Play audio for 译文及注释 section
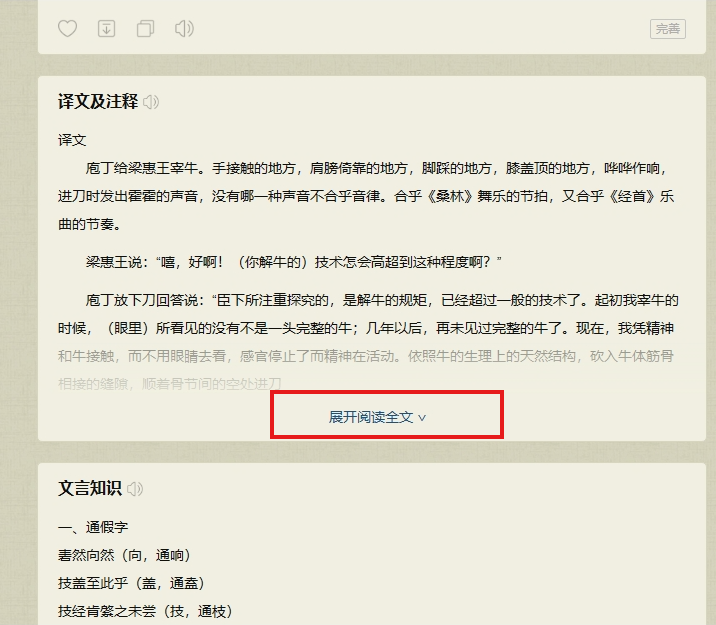 click(151, 102)
